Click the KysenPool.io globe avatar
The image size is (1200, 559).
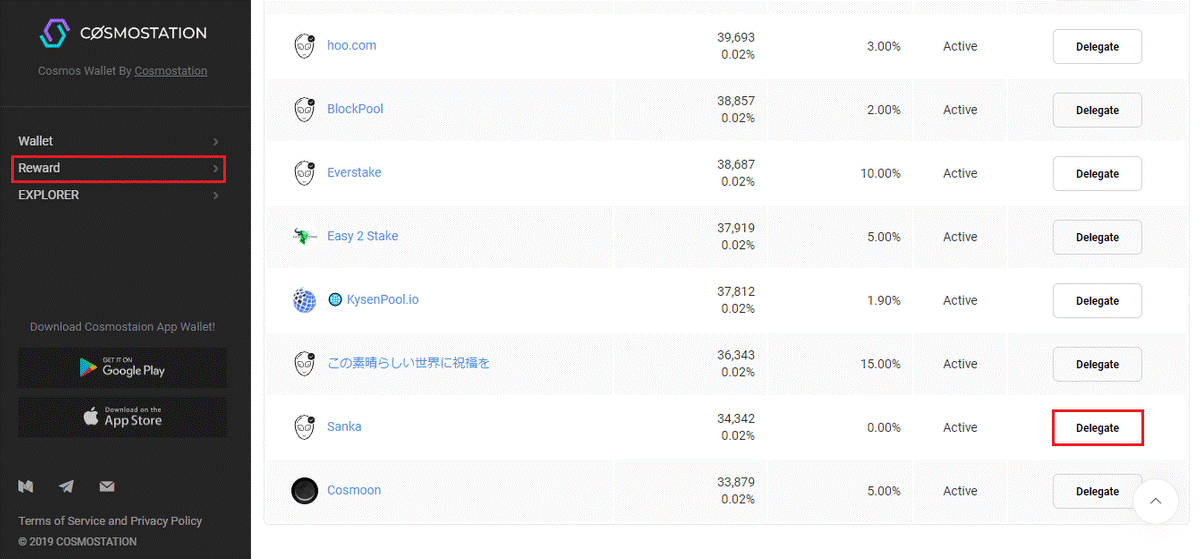(x=304, y=300)
